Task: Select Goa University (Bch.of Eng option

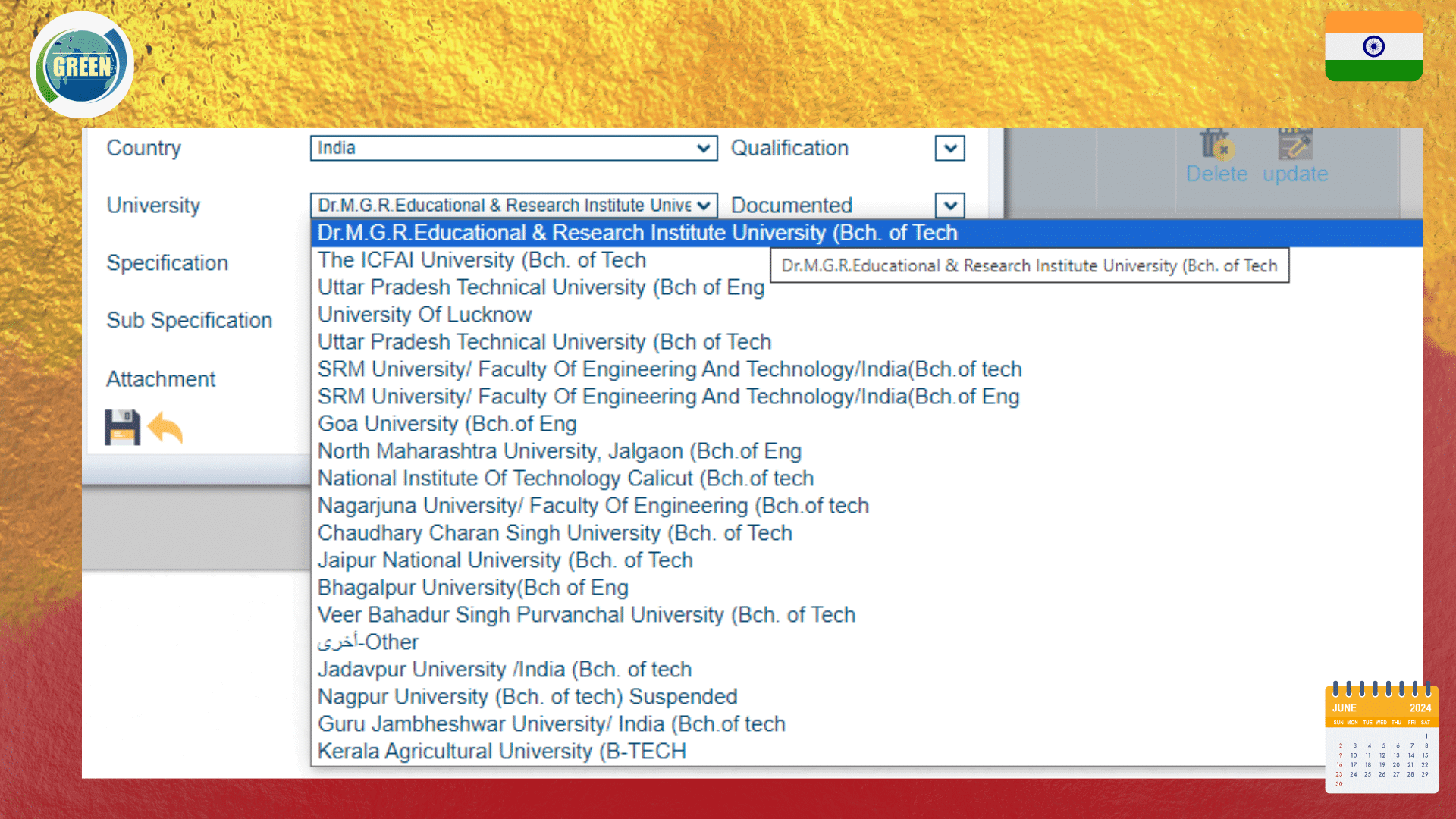Action: [447, 424]
